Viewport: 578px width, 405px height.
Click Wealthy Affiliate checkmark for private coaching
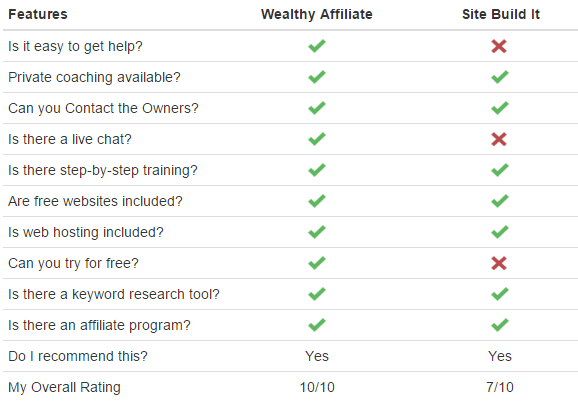(x=317, y=77)
